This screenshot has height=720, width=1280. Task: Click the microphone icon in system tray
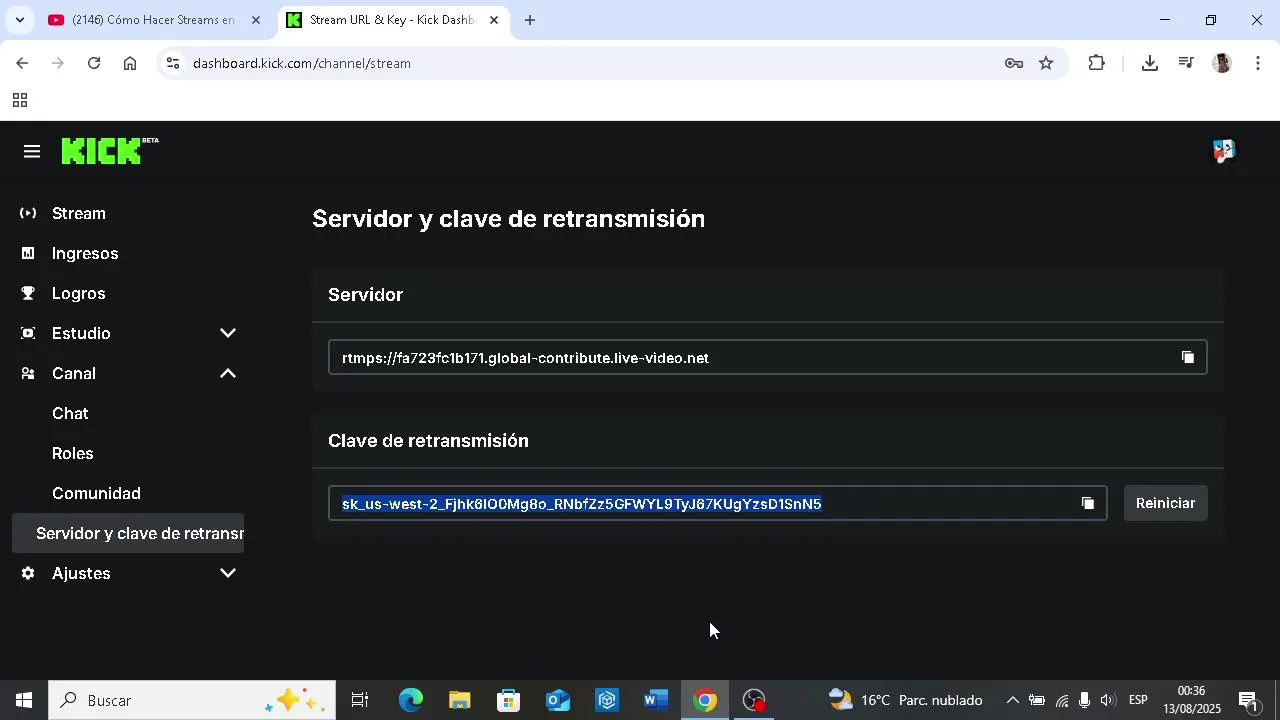(x=1084, y=700)
